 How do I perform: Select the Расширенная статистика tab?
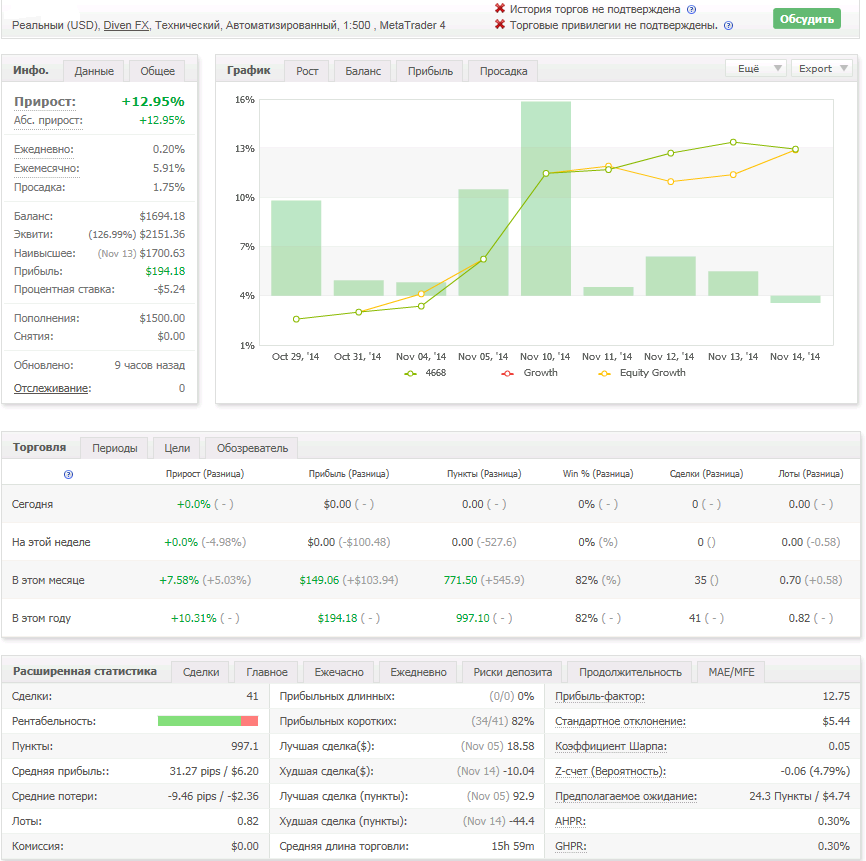click(x=85, y=671)
